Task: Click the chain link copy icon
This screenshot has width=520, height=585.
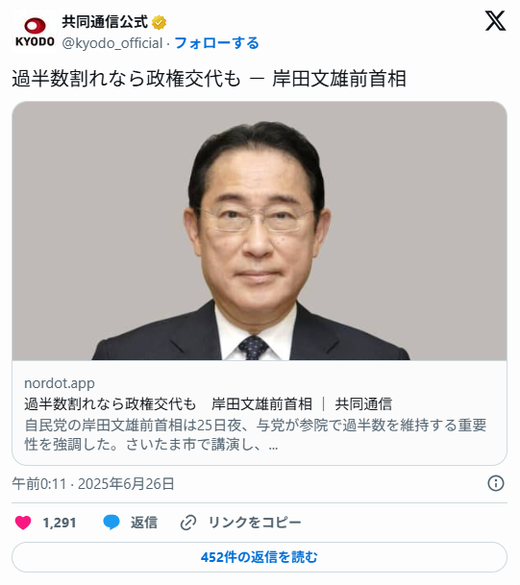Action: [x=188, y=523]
